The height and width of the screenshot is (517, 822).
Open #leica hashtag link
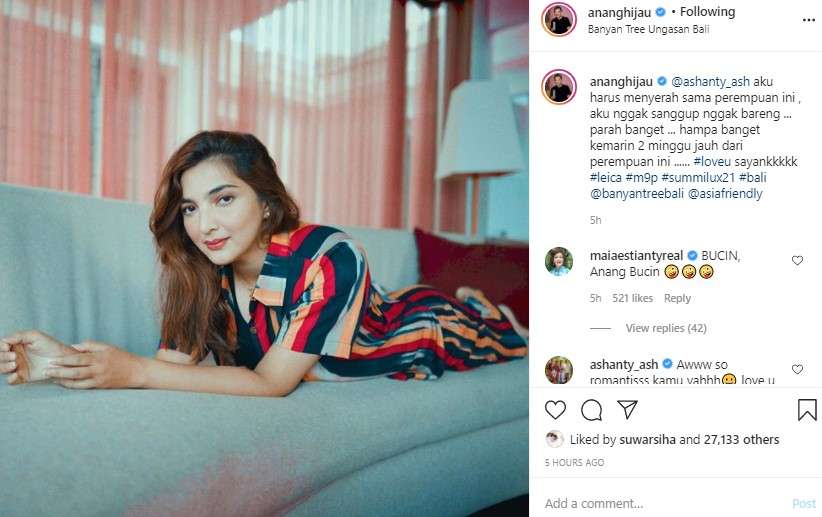(x=605, y=177)
